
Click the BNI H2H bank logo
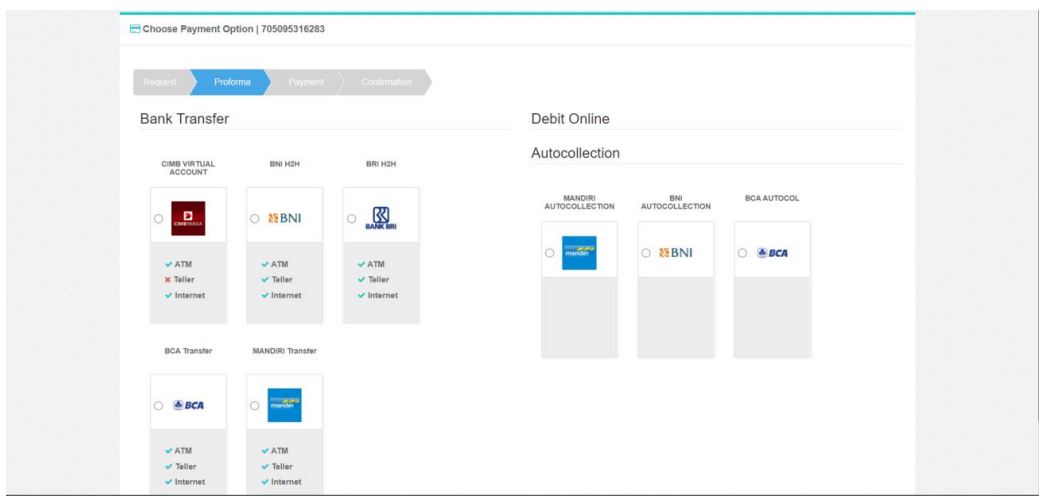(284, 218)
